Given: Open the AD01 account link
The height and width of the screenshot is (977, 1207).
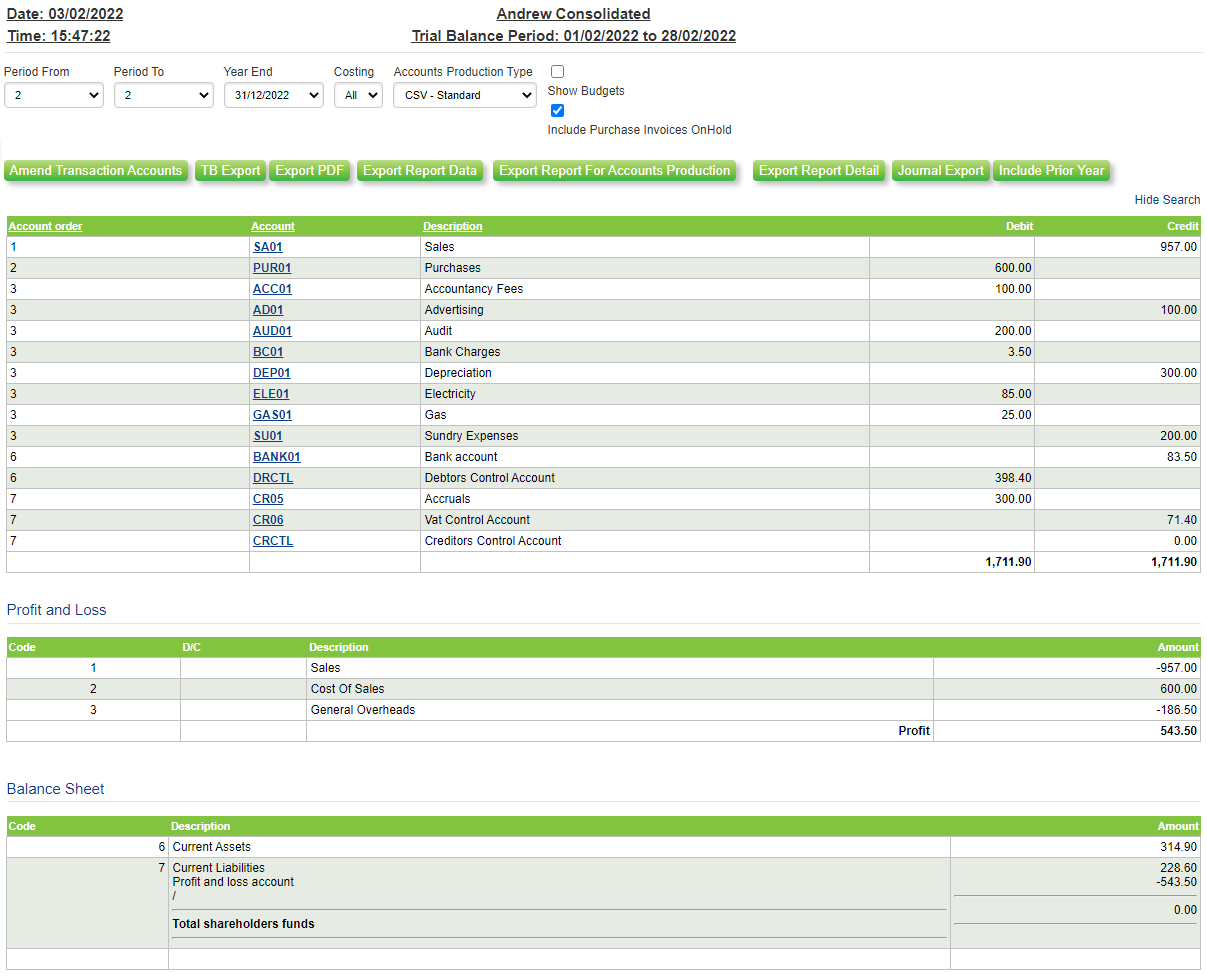Looking at the screenshot, I should click(x=268, y=310).
